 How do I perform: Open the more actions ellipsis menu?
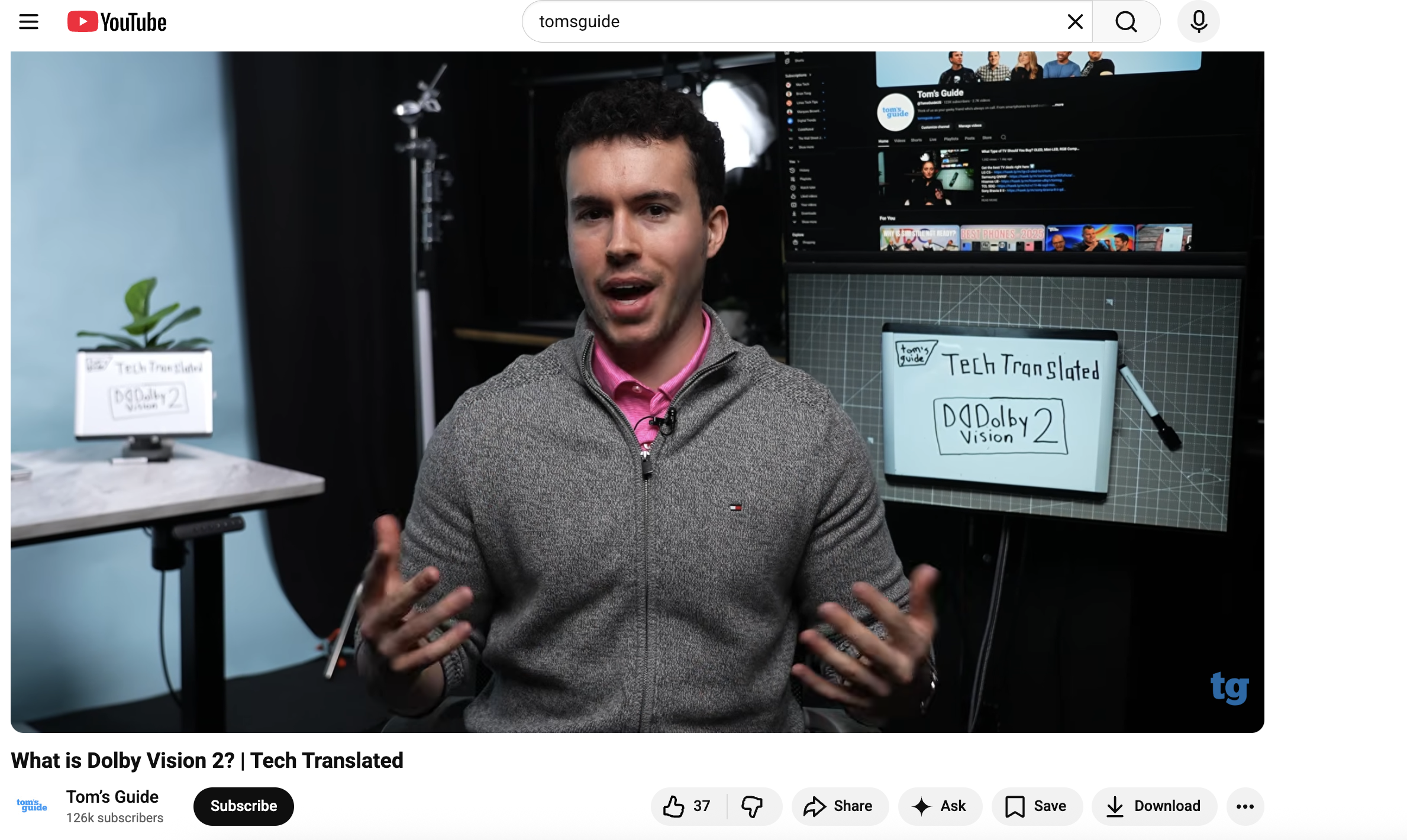(x=1245, y=806)
